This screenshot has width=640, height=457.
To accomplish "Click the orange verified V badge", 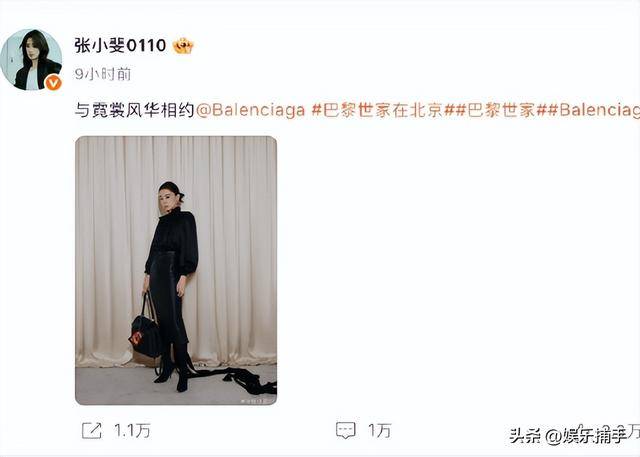I will click(x=53, y=83).
